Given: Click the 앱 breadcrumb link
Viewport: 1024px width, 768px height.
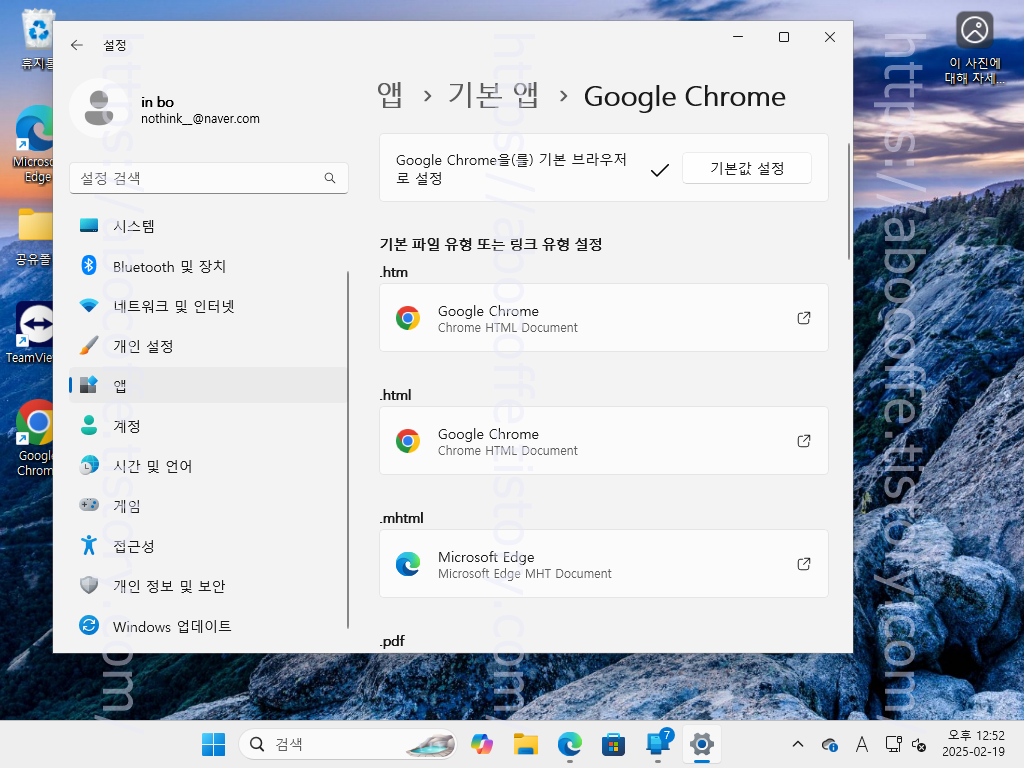Looking at the screenshot, I should point(390,96).
